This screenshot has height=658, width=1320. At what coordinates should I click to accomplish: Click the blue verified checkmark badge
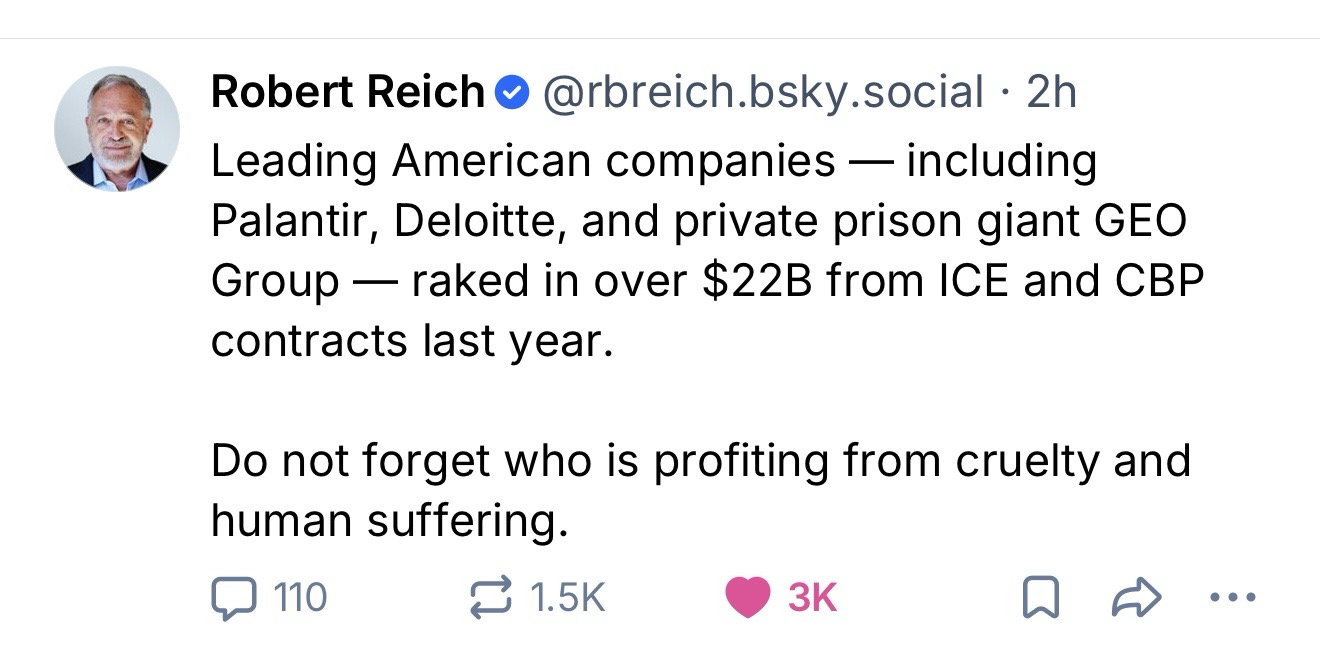click(x=513, y=93)
